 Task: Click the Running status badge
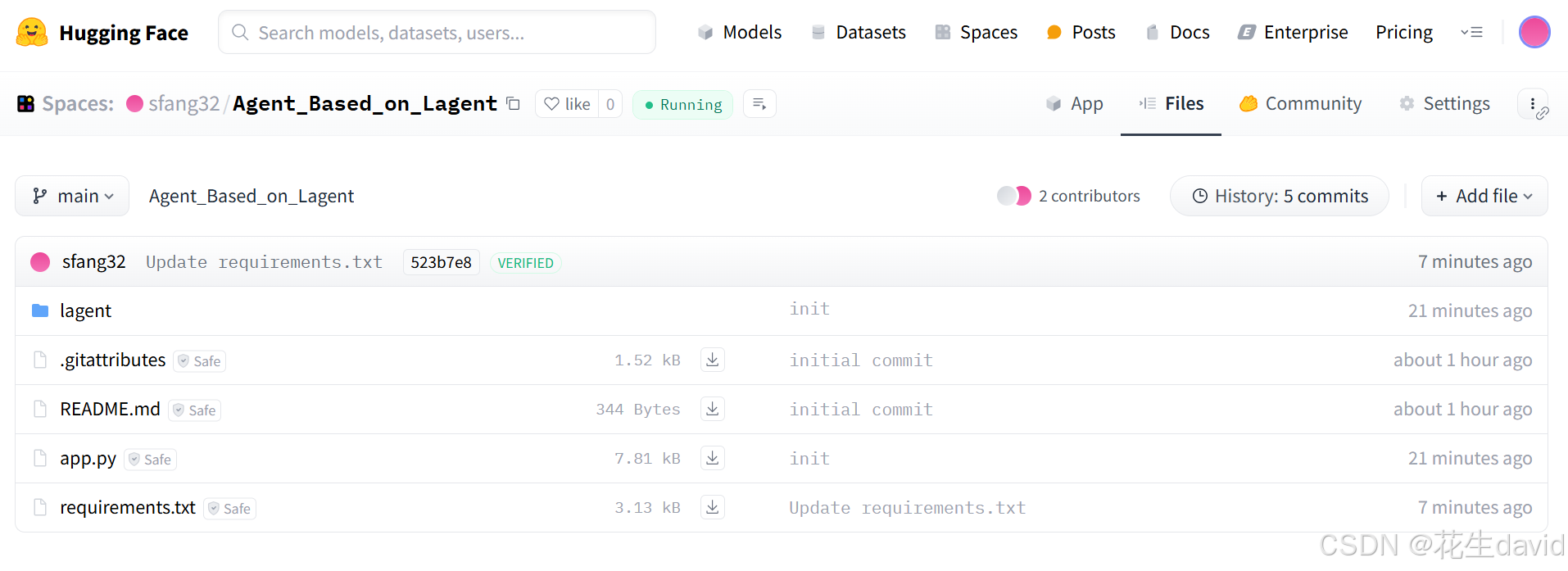click(x=682, y=105)
